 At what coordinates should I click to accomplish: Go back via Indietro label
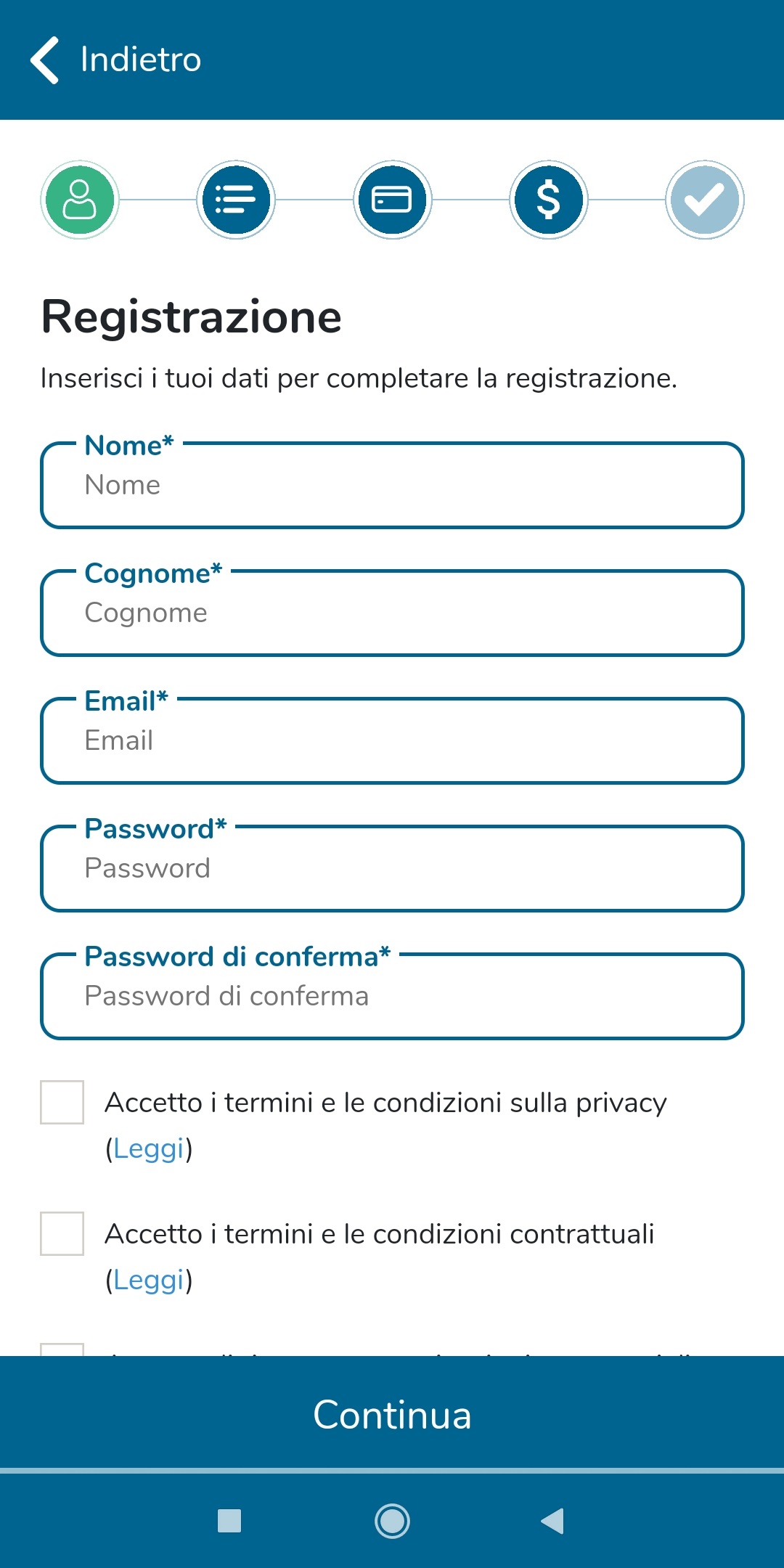tap(141, 60)
